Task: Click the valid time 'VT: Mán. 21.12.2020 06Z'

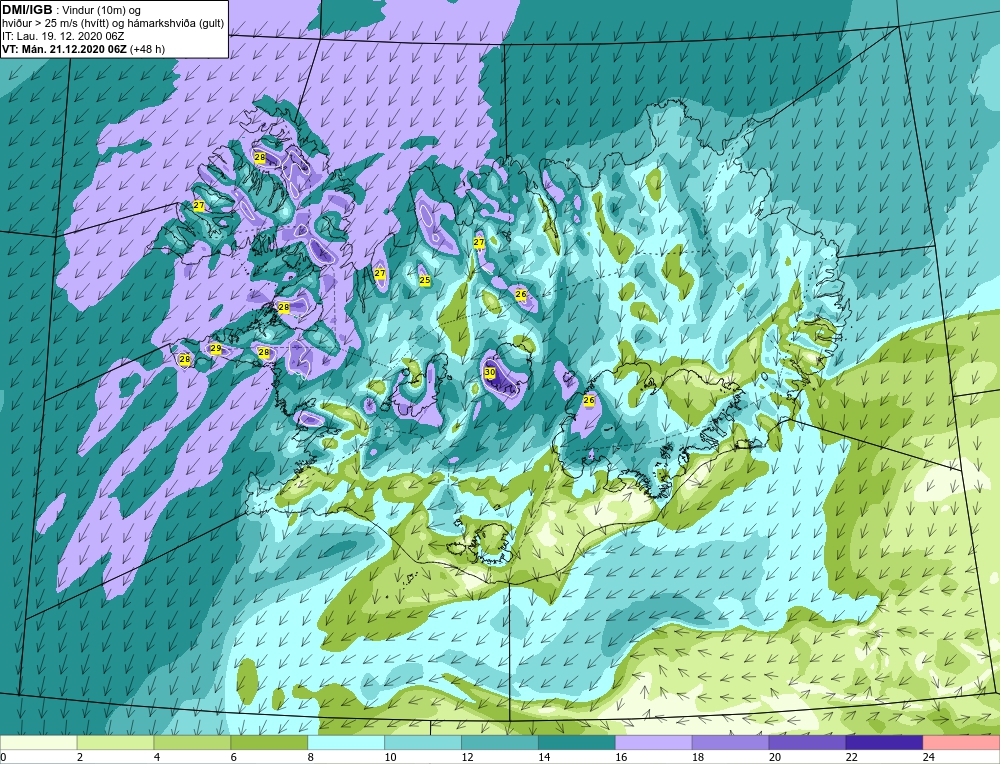Action: (64, 49)
